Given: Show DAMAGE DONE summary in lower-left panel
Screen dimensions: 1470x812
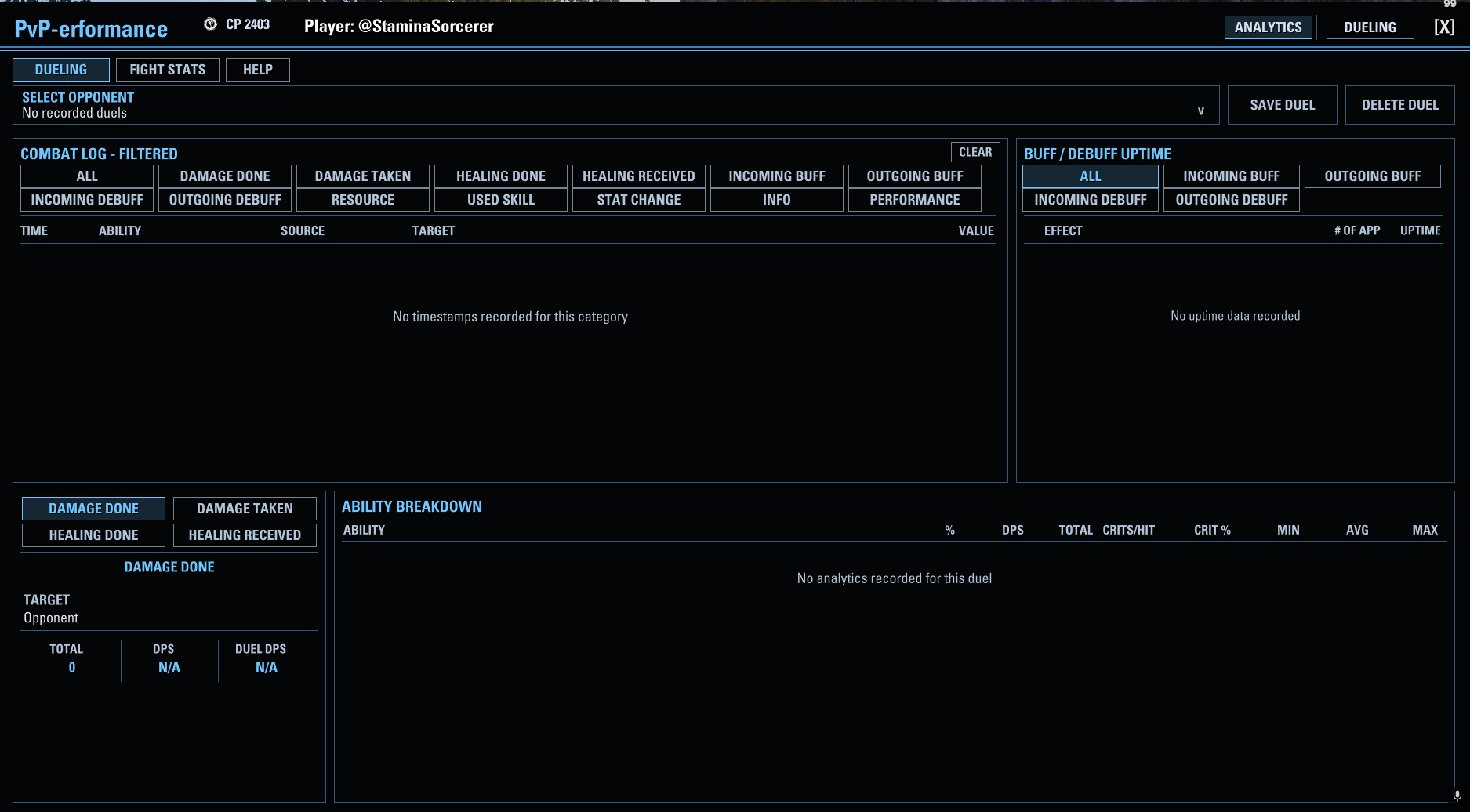Looking at the screenshot, I should click(93, 509).
